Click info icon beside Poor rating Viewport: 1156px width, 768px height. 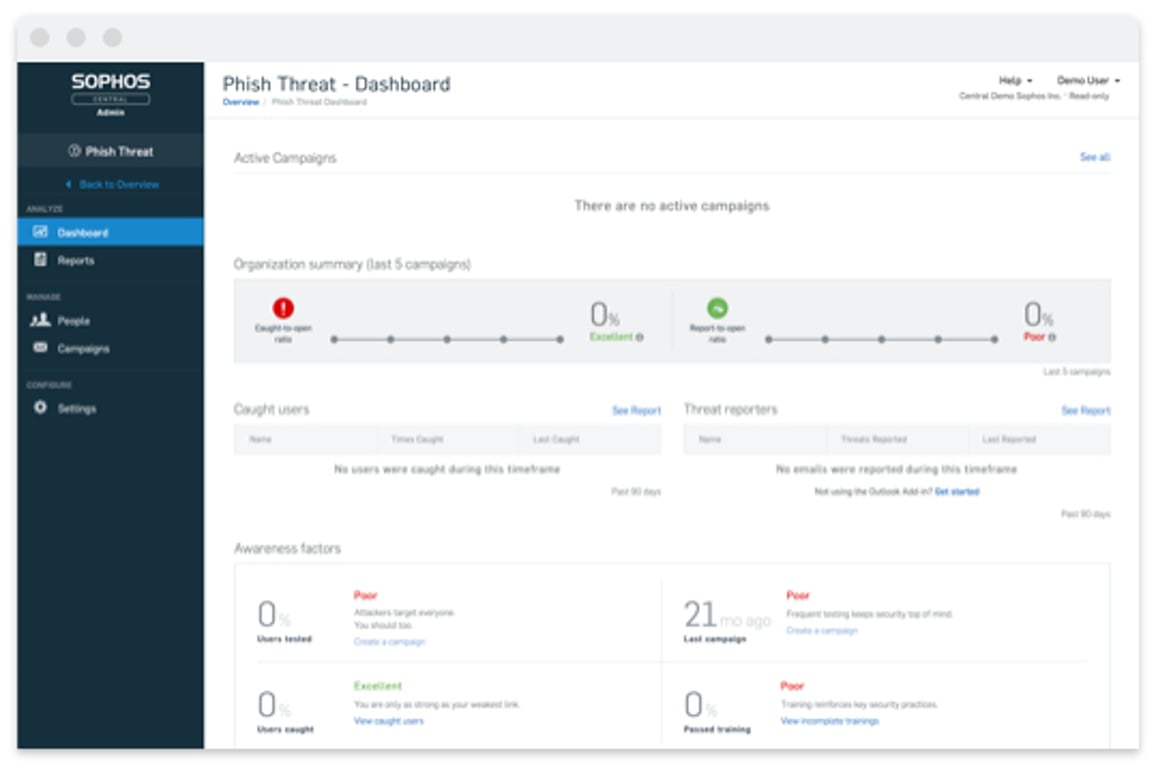pyautogui.click(x=1052, y=338)
